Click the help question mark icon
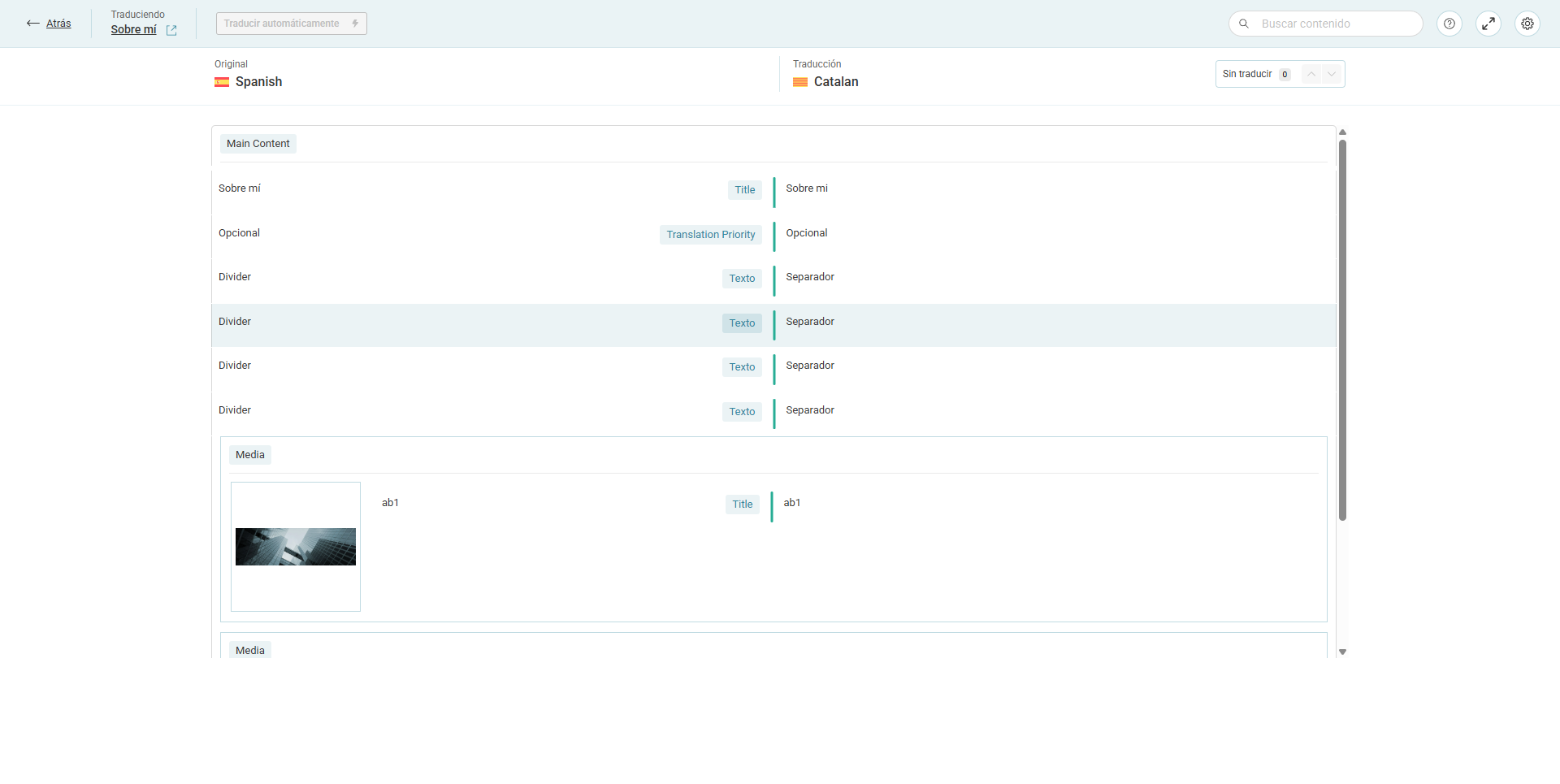Viewport: 1560px width, 784px height. click(x=1449, y=24)
